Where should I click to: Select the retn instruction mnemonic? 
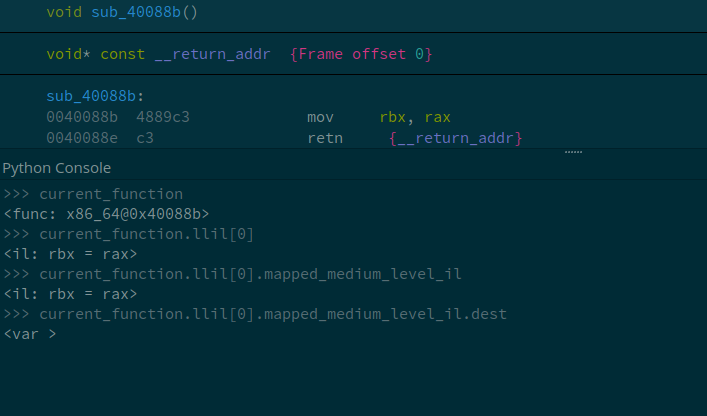[x=325, y=138]
